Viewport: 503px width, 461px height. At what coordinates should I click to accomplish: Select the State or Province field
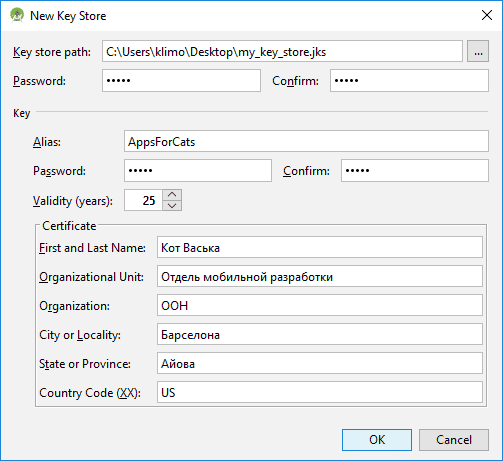click(320, 363)
